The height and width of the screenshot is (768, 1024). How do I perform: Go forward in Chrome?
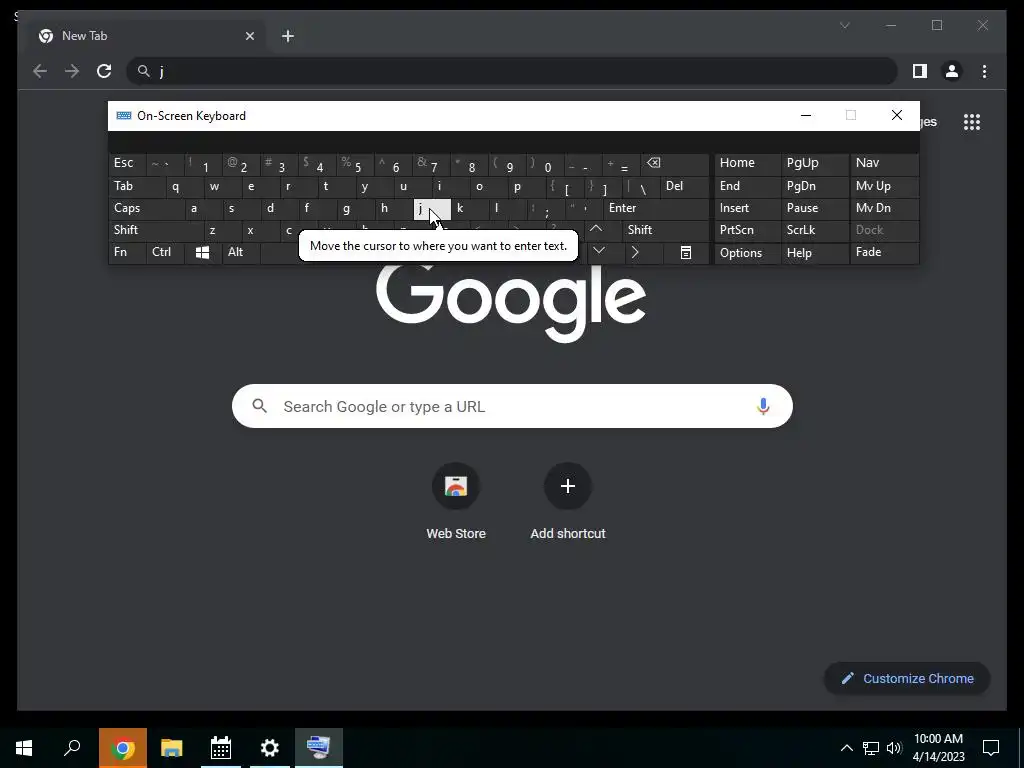72,71
